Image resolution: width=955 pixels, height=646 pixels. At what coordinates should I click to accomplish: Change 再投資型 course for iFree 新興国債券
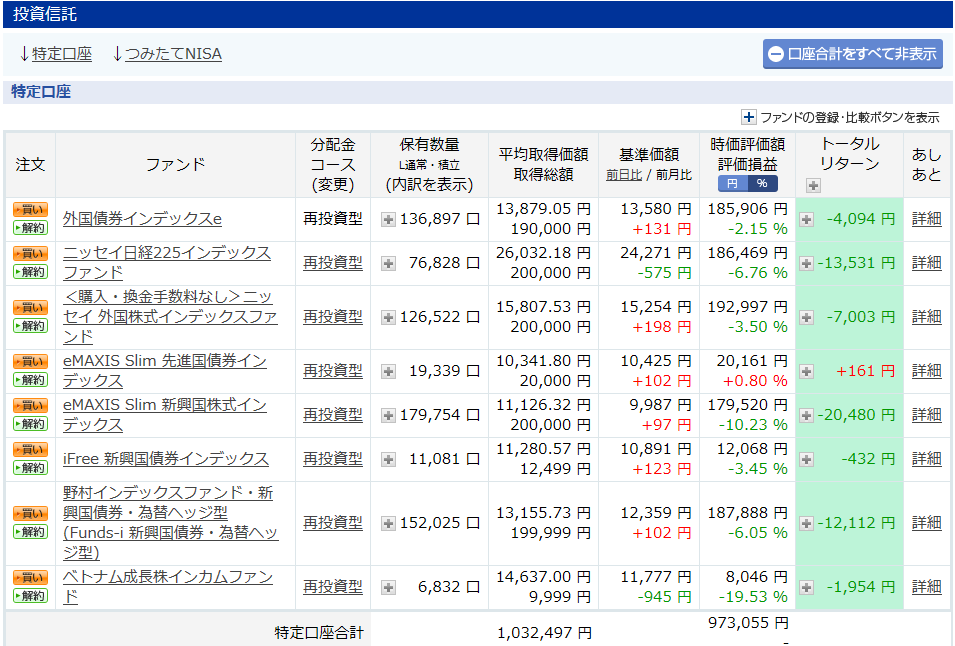click(x=333, y=459)
